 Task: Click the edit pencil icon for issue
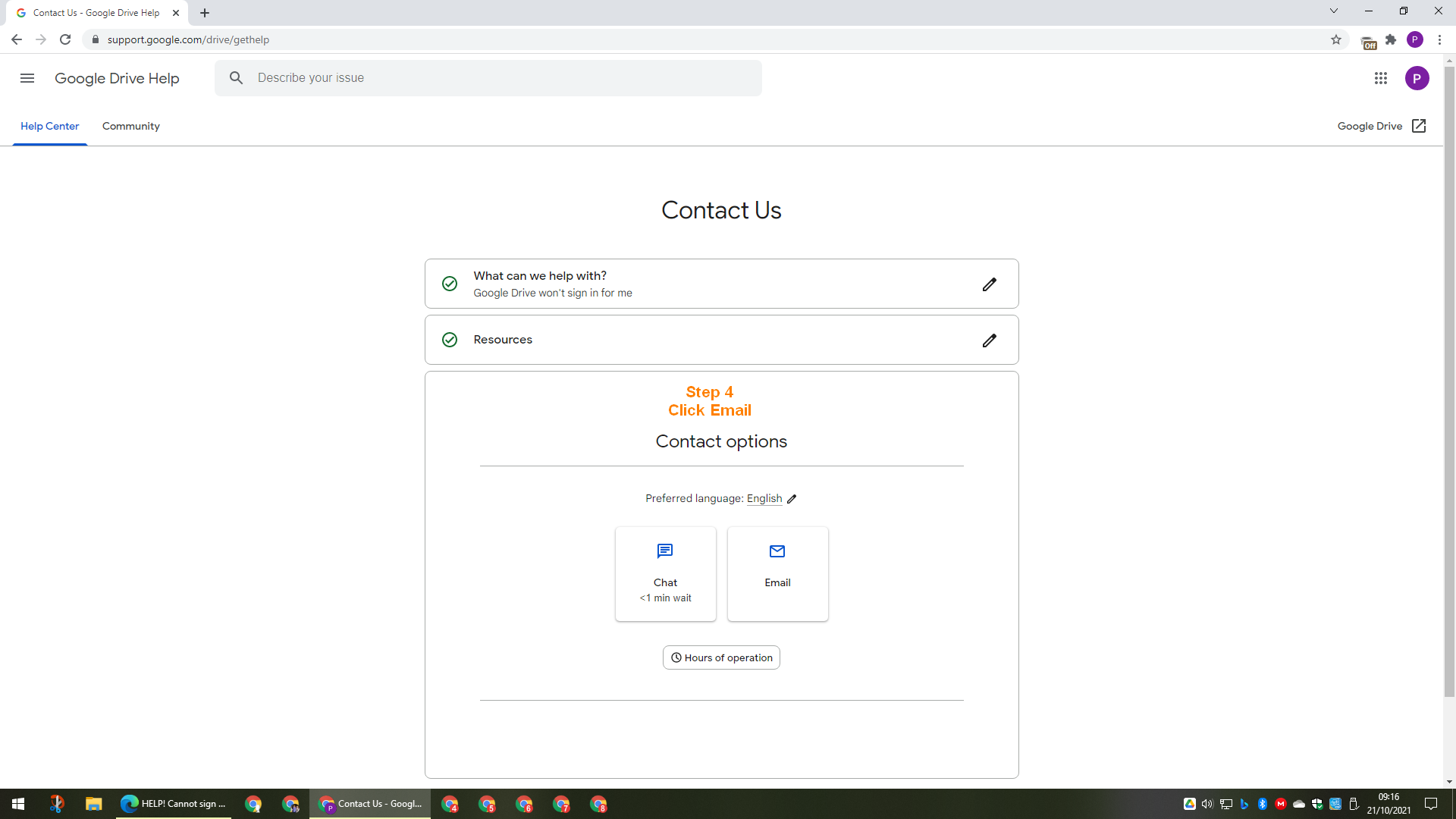(988, 284)
